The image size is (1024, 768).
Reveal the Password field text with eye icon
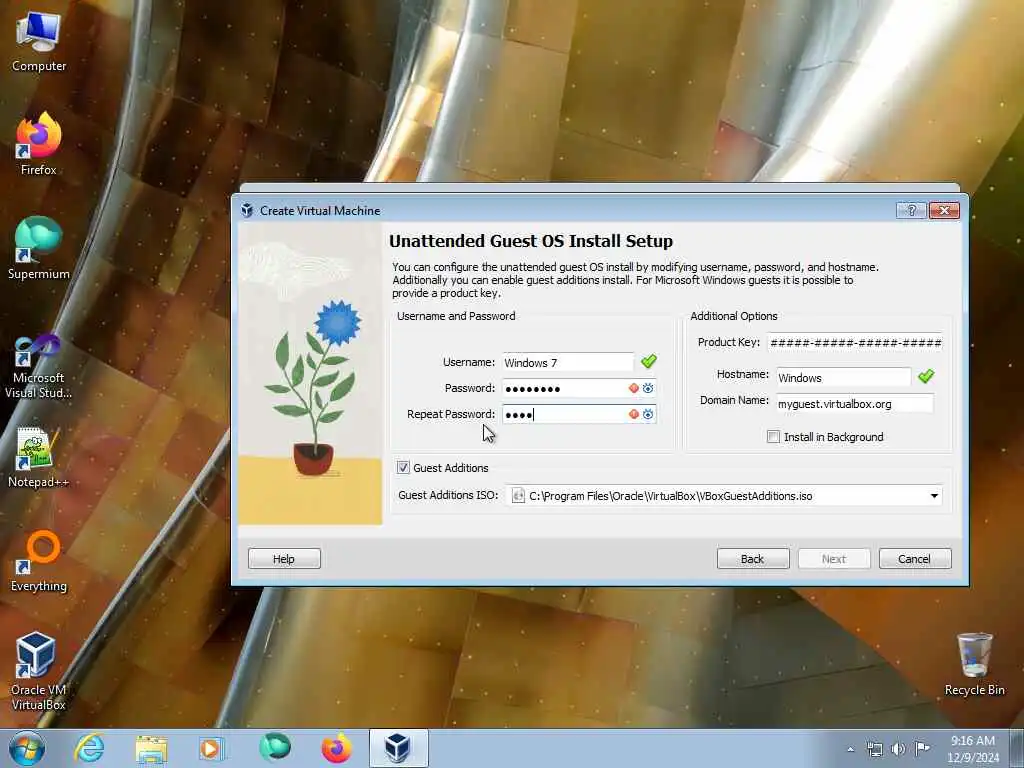pos(648,388)
